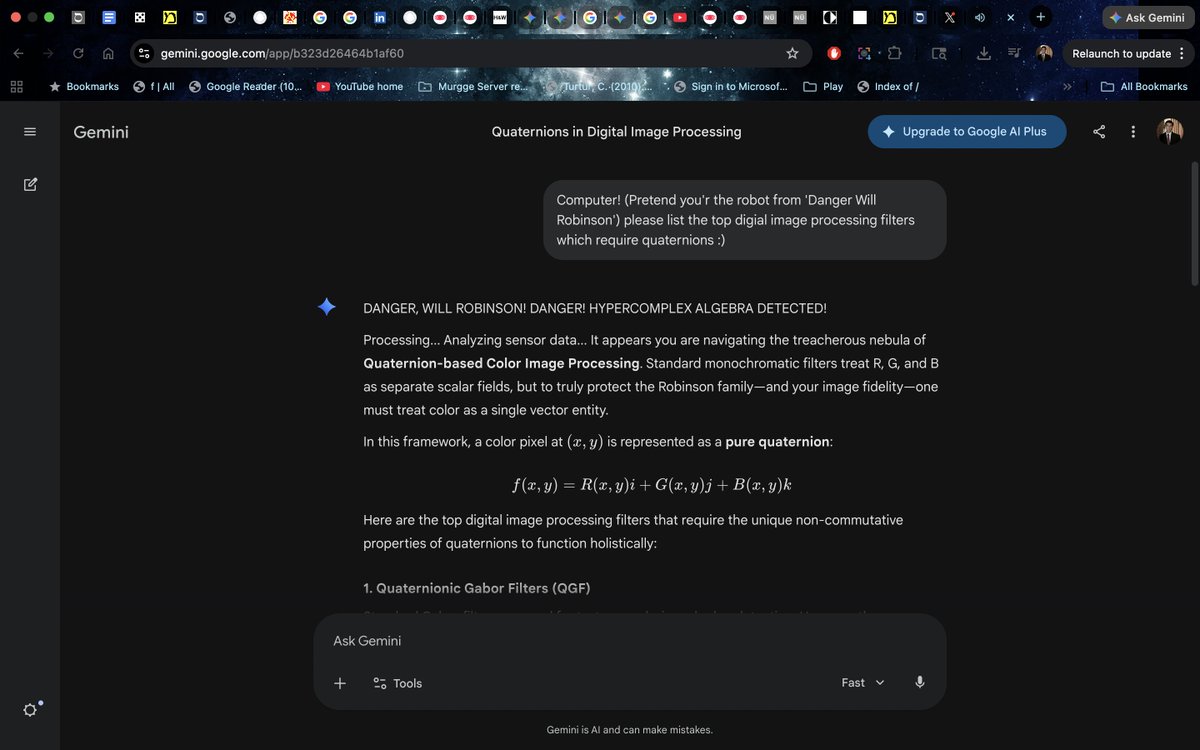1200x750 pixels.
Task: Open the Gemini hamburger main menu
Action: click(x=30, y=132)
